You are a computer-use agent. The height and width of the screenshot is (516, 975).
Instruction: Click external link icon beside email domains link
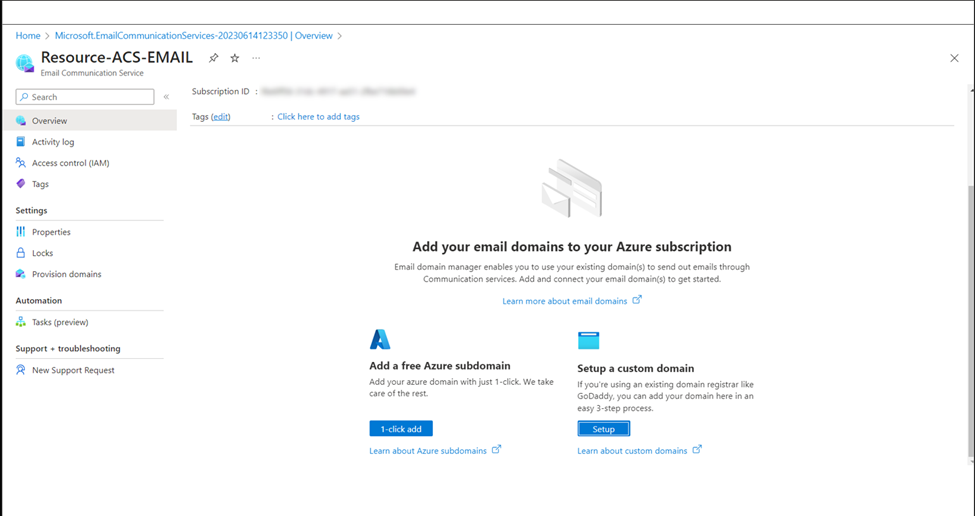637,300
